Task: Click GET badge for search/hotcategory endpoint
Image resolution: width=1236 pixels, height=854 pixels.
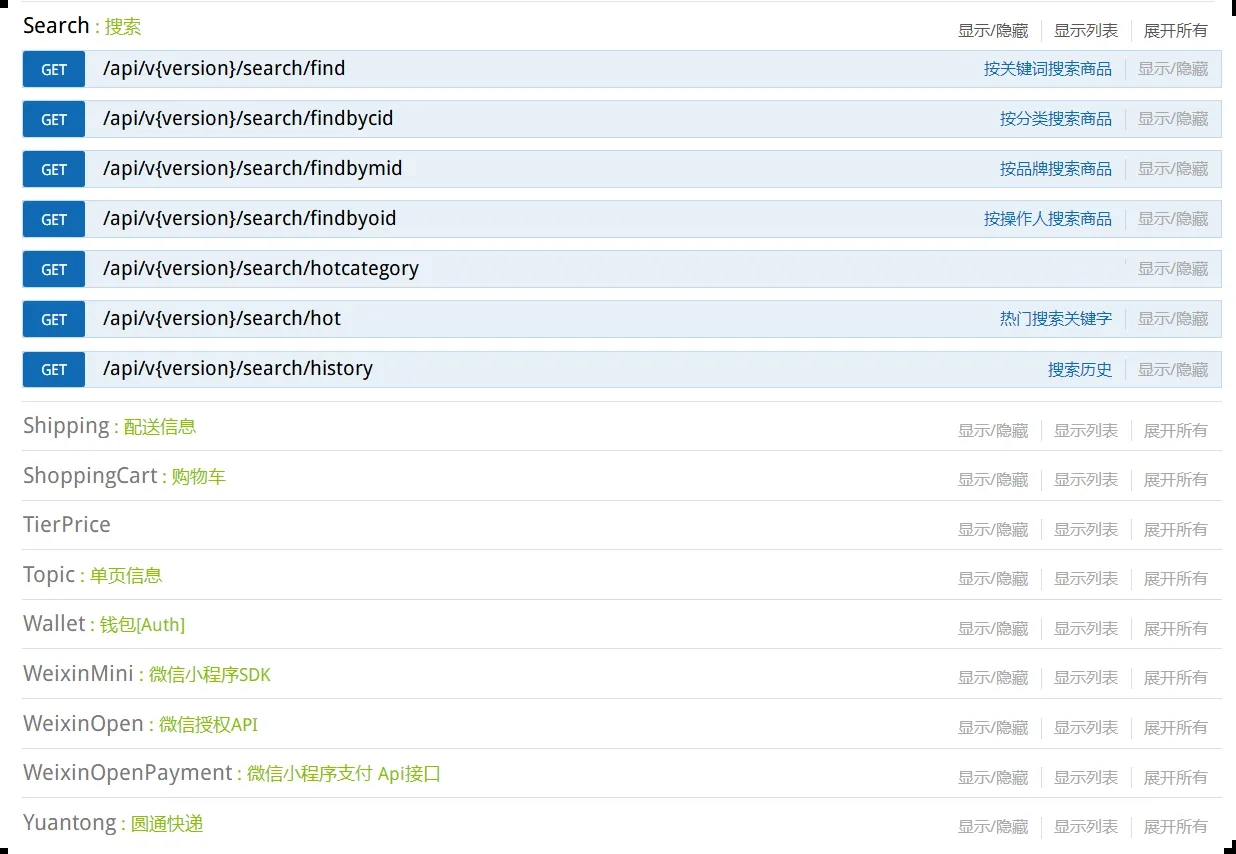Action: [54, 269]
